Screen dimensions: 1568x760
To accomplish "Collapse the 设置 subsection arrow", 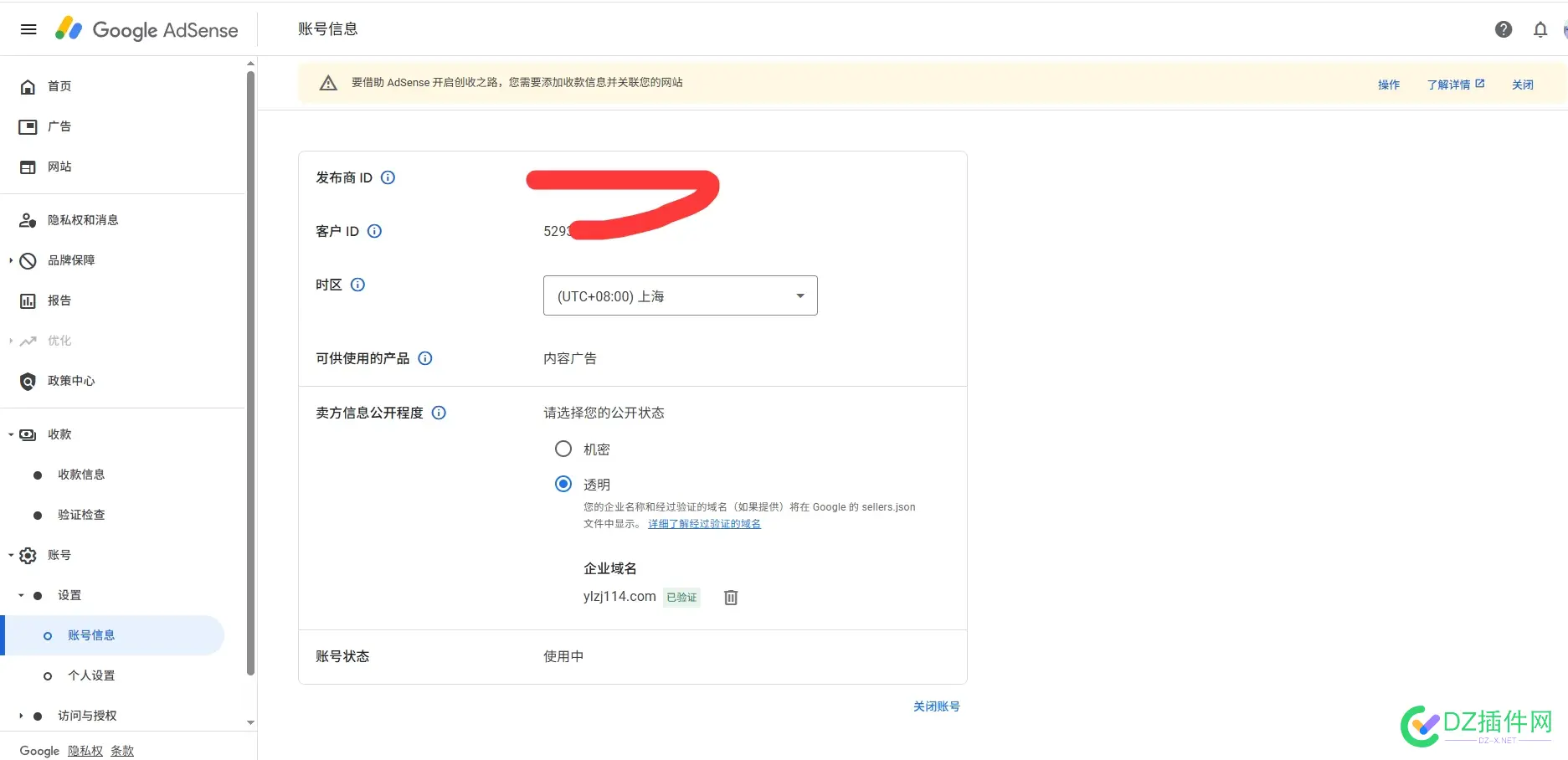I will click(x=21, y=595).
